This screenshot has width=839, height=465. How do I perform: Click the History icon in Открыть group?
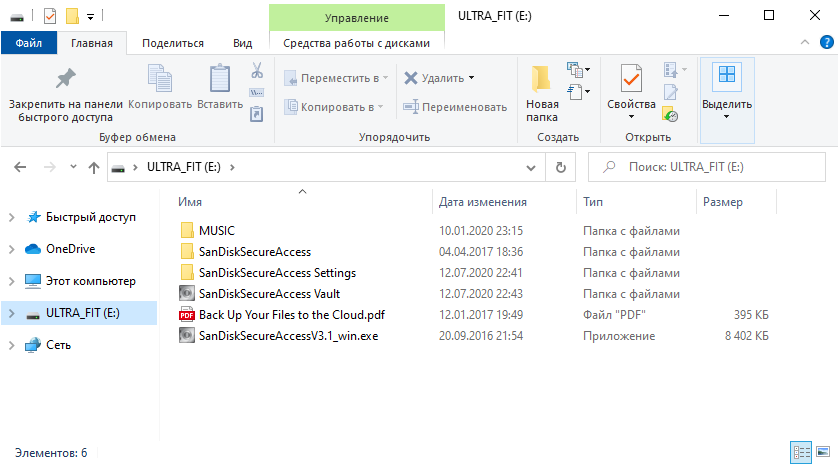coord(670,114)
